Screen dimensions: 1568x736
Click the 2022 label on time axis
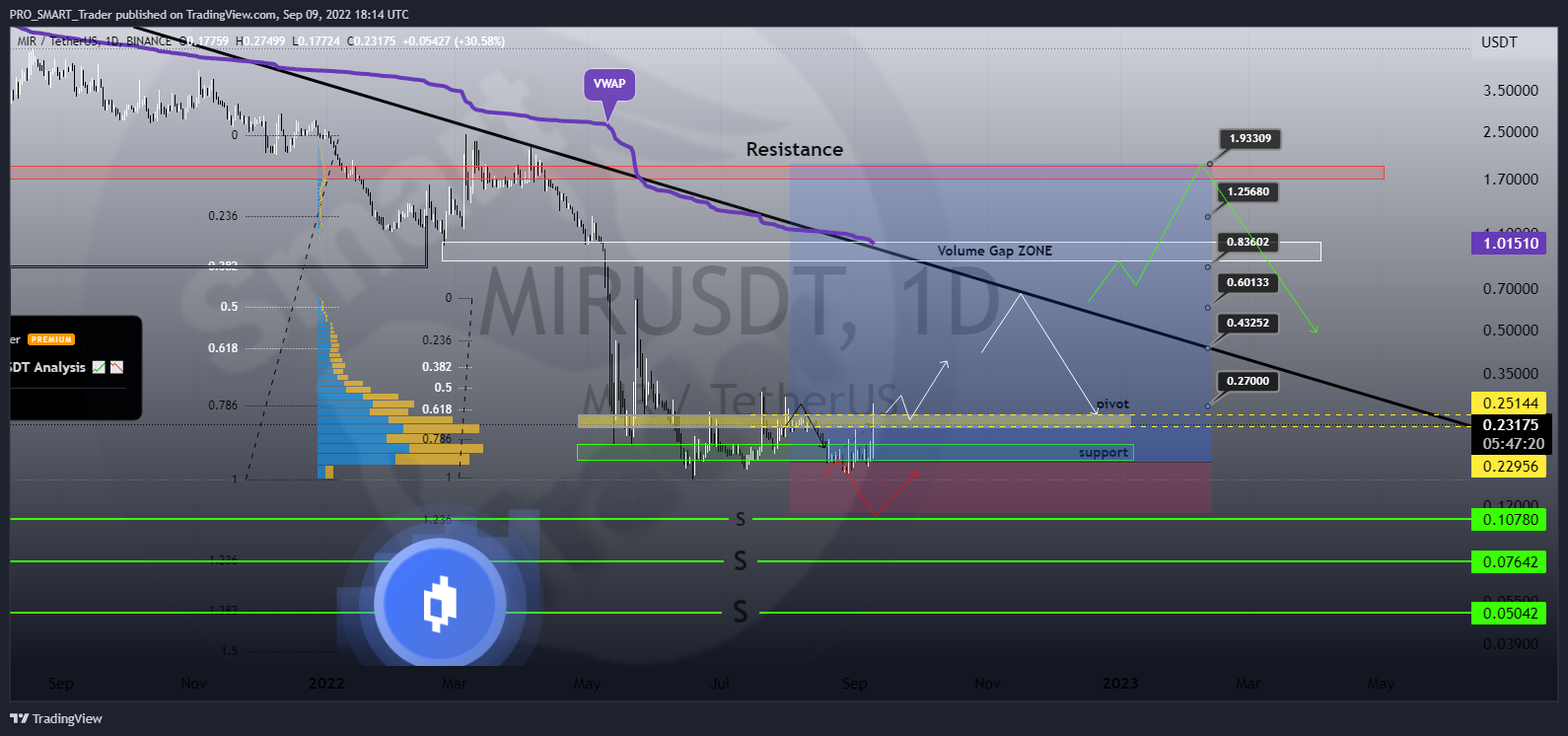(x=326, y=684)
